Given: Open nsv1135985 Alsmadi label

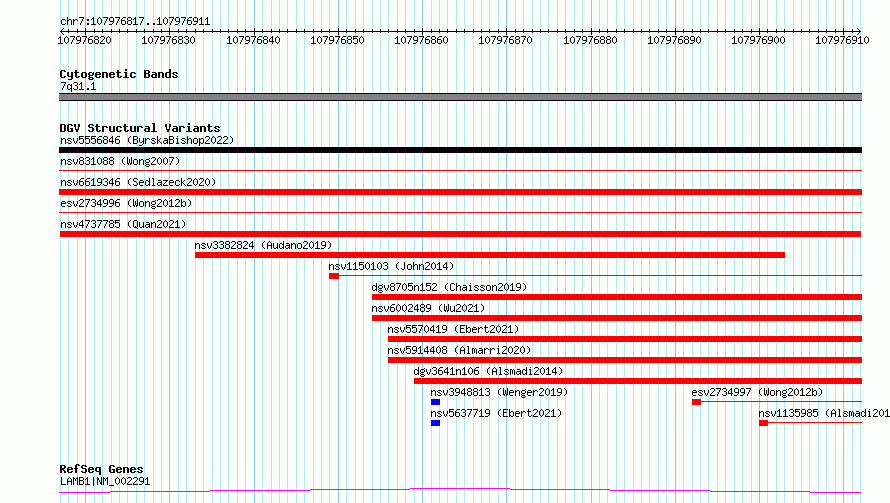Looking at the screenshot, I should click(x=824, y=413).
